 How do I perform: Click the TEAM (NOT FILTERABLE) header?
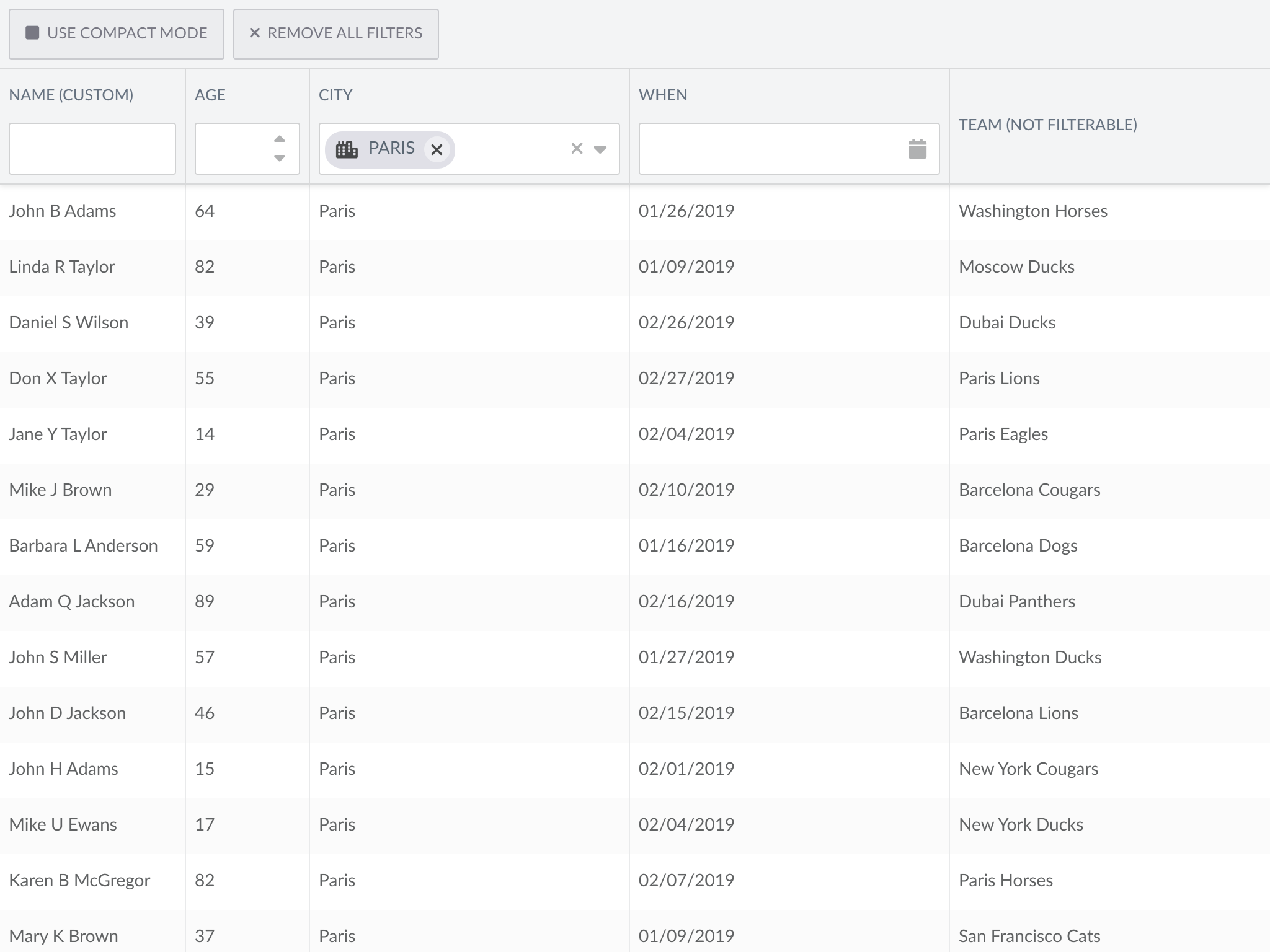point(1047,125)
